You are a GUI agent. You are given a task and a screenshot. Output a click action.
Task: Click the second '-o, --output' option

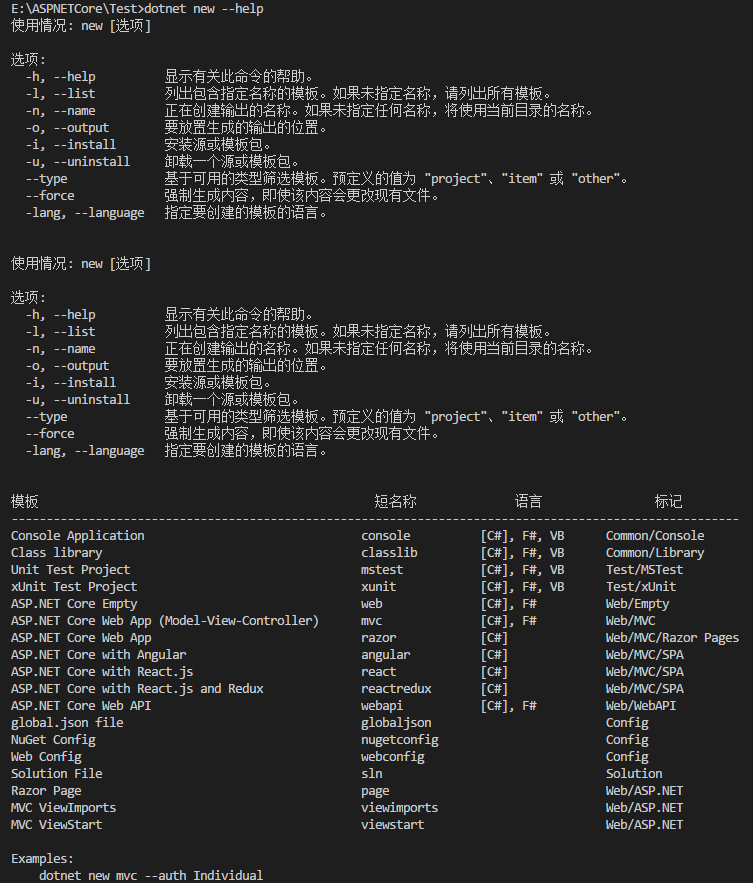[67, 366]
